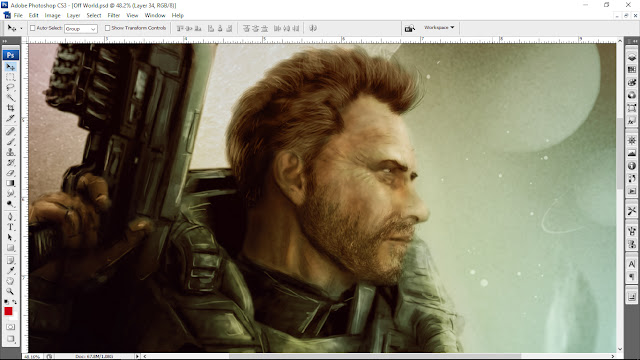Open the Character panel icon in dock

(x=632, y=264)
